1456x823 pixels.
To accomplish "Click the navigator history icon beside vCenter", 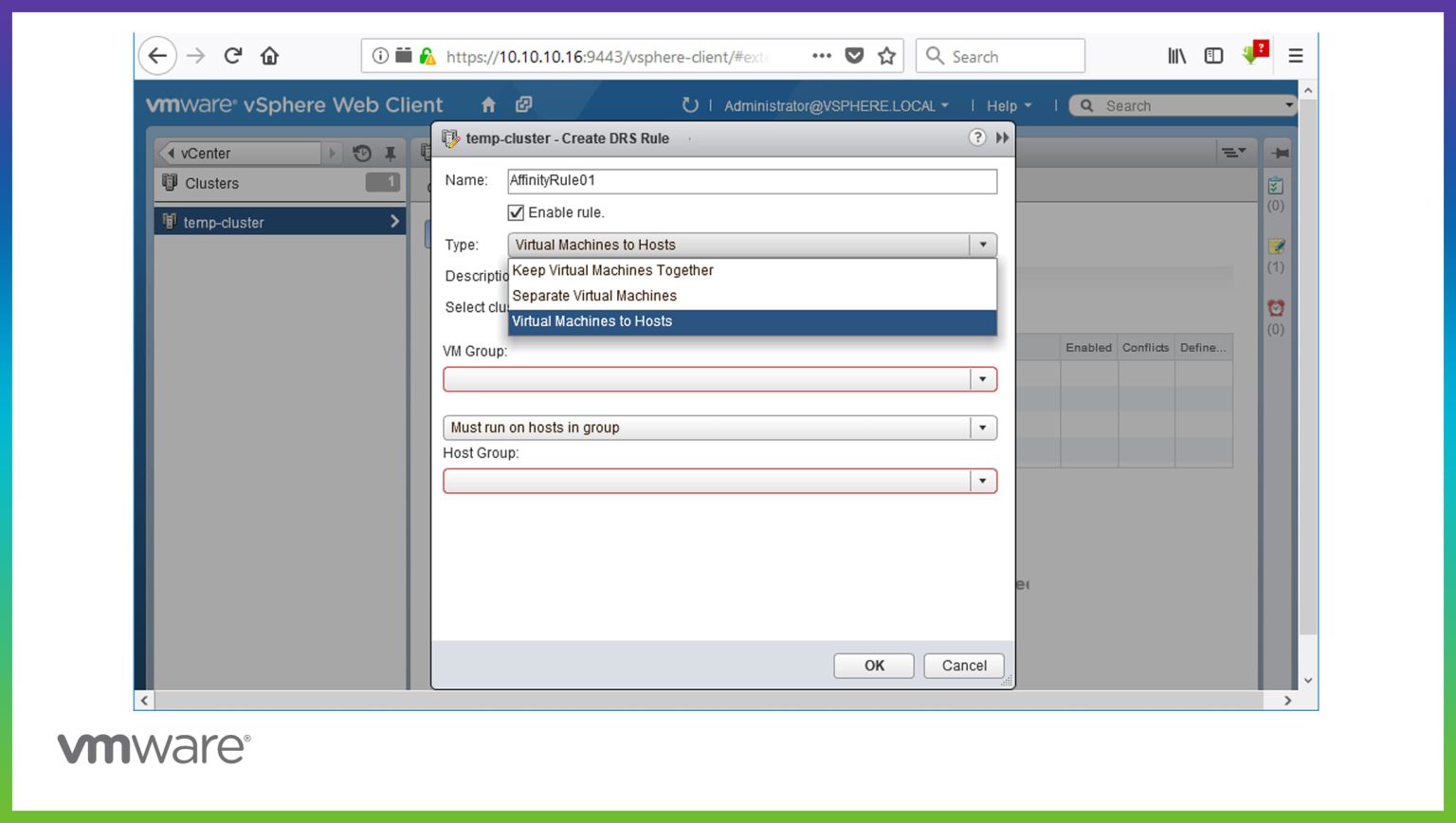I will (360, 152).
